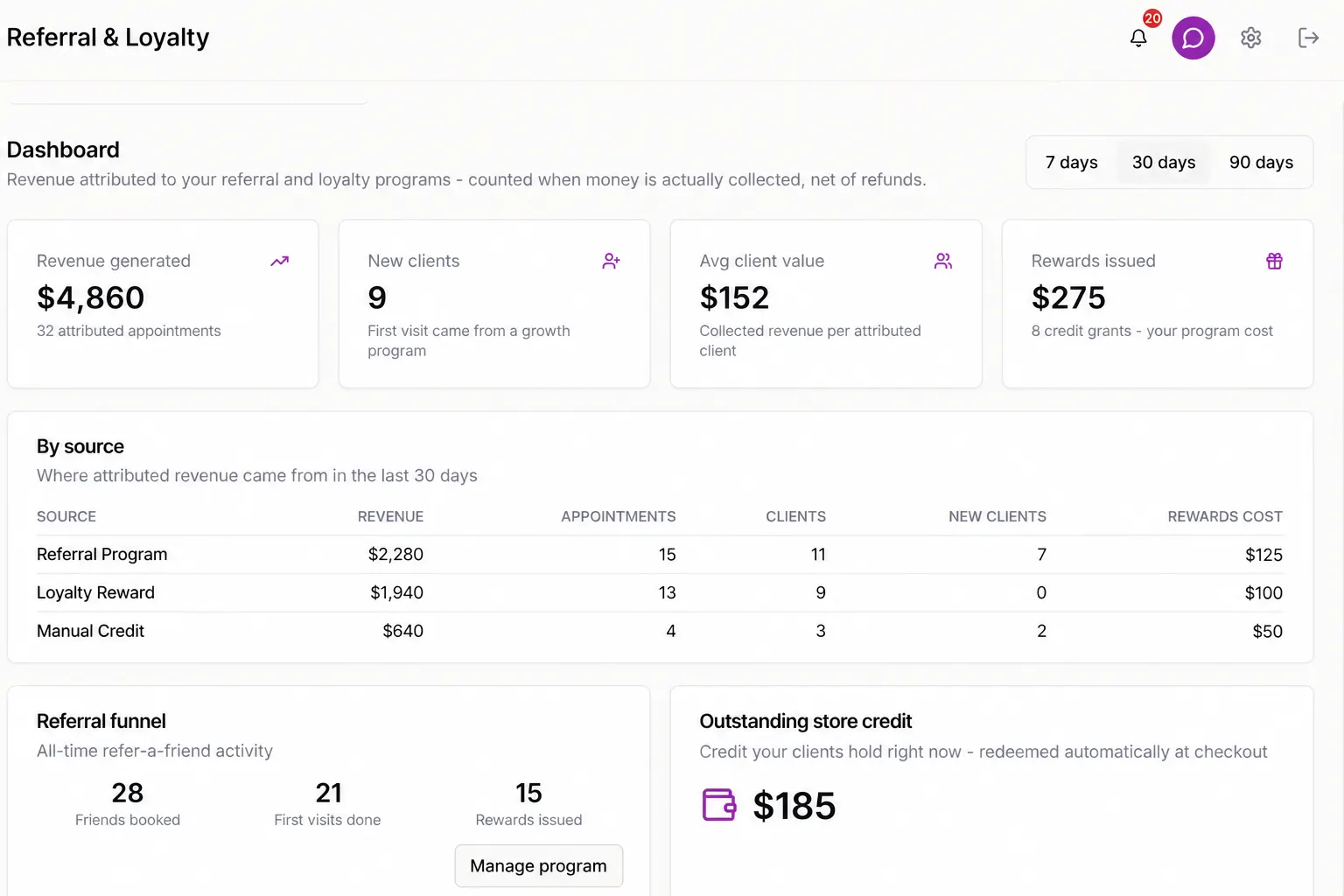Image resolution: width=1344 pixels, height=896 pixels.
Task: Click the users icon on Avg client value
Action: pyautogui.click(x=943, y=261)
